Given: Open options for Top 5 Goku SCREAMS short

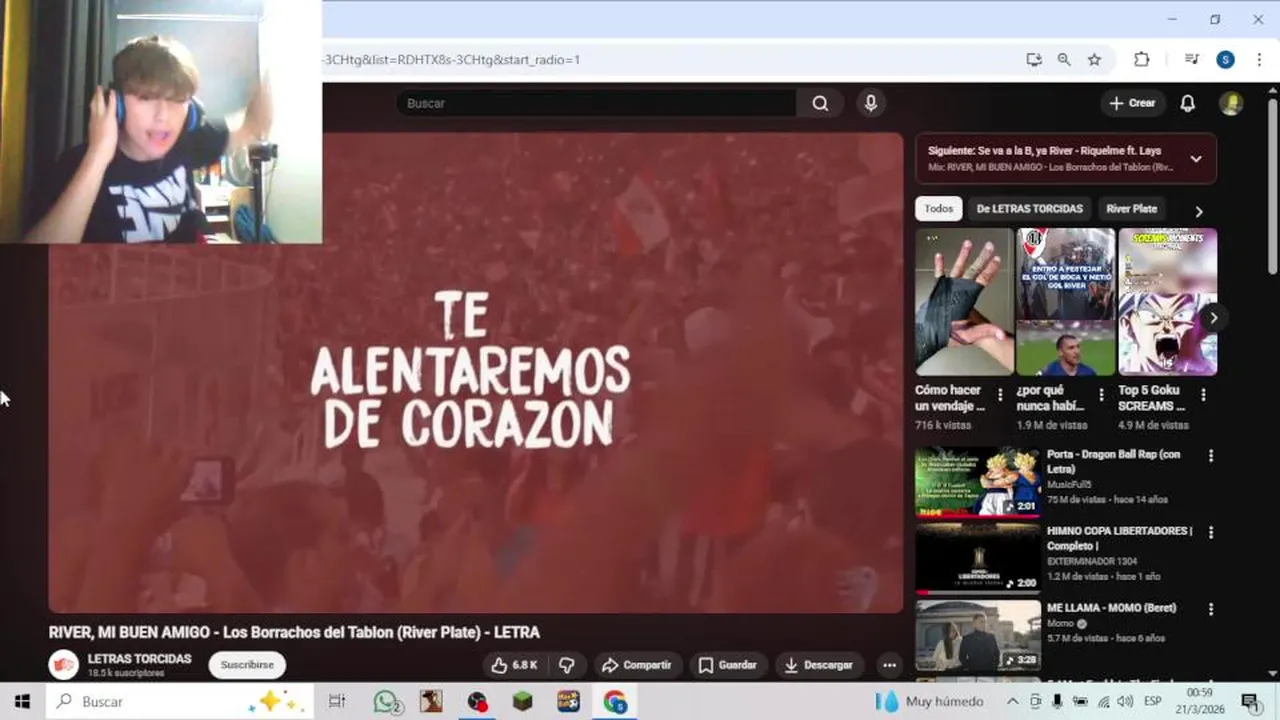Looking at the screenshot, I should click(x=1203, y=395).
